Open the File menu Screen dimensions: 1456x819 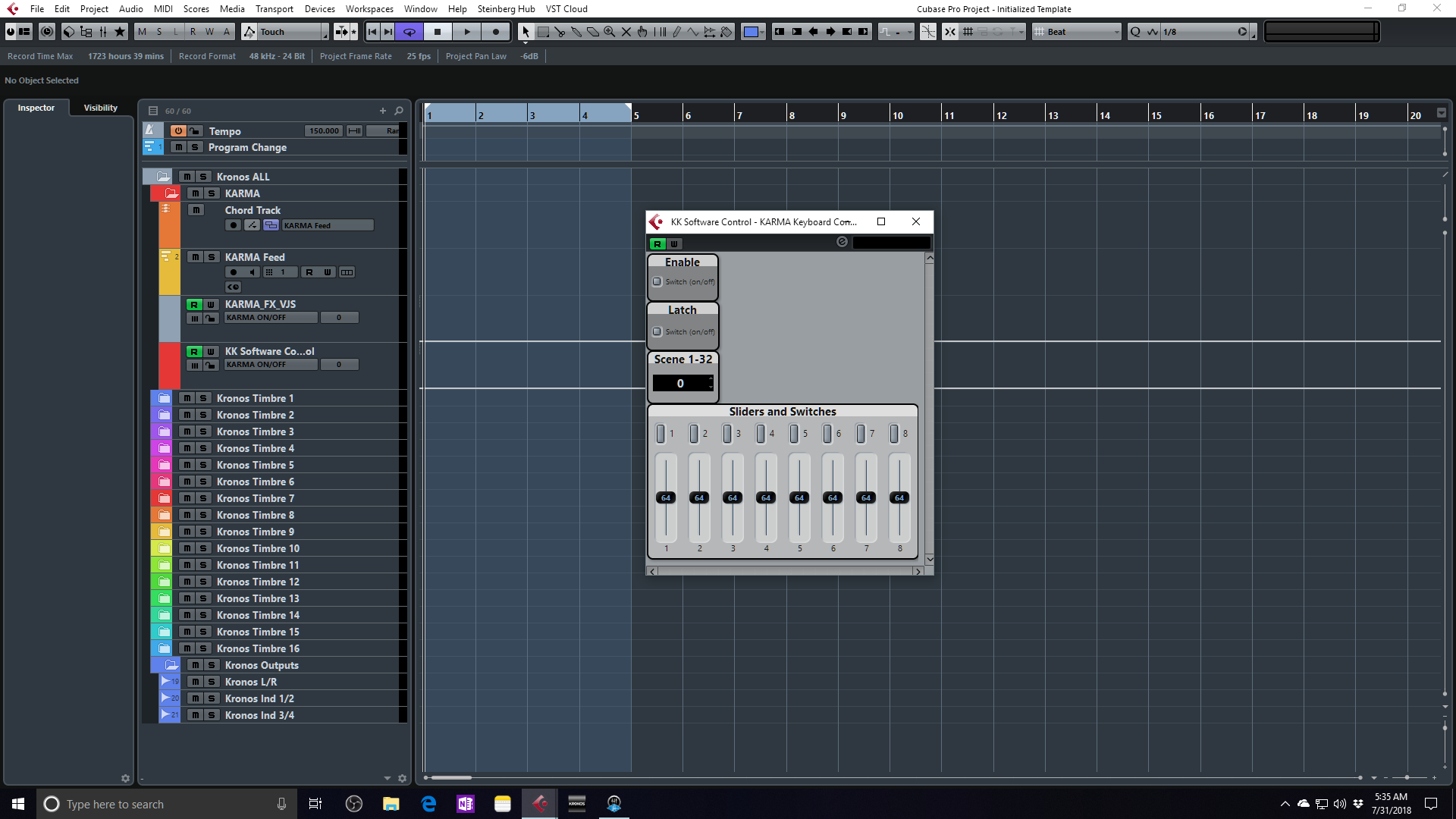37,9
